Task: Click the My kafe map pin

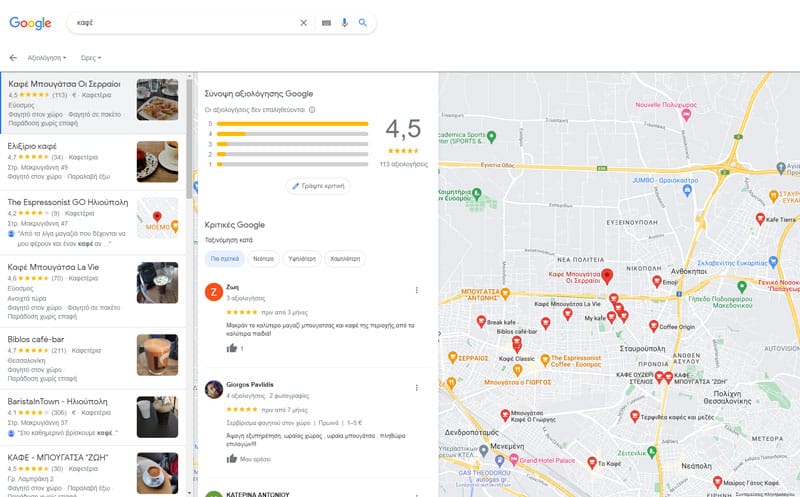Action: click(611, 318)
